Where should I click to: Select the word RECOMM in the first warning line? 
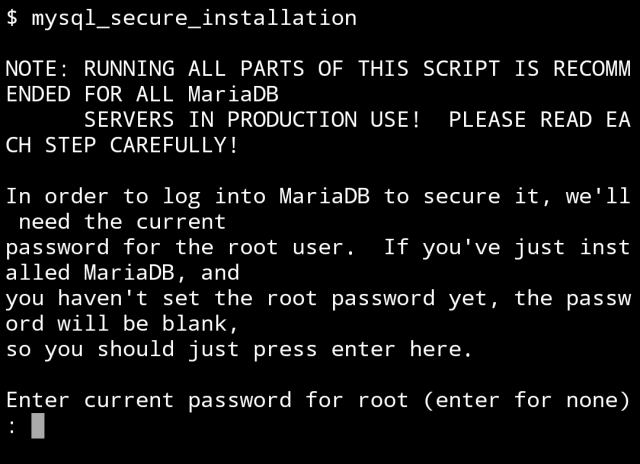592,69
